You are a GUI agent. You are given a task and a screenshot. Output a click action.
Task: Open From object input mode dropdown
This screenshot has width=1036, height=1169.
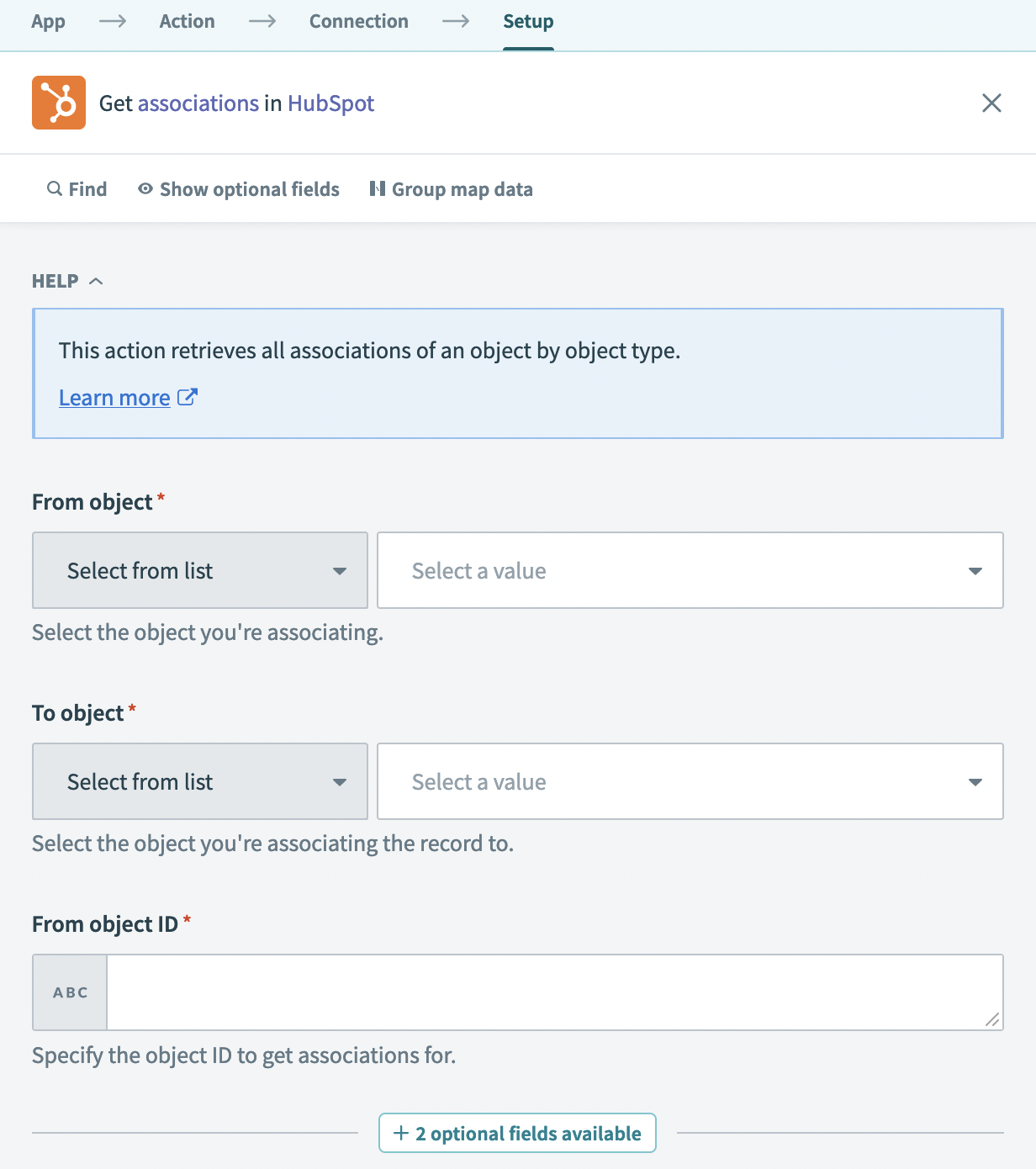pyautogui.click(x=200, y=570)
